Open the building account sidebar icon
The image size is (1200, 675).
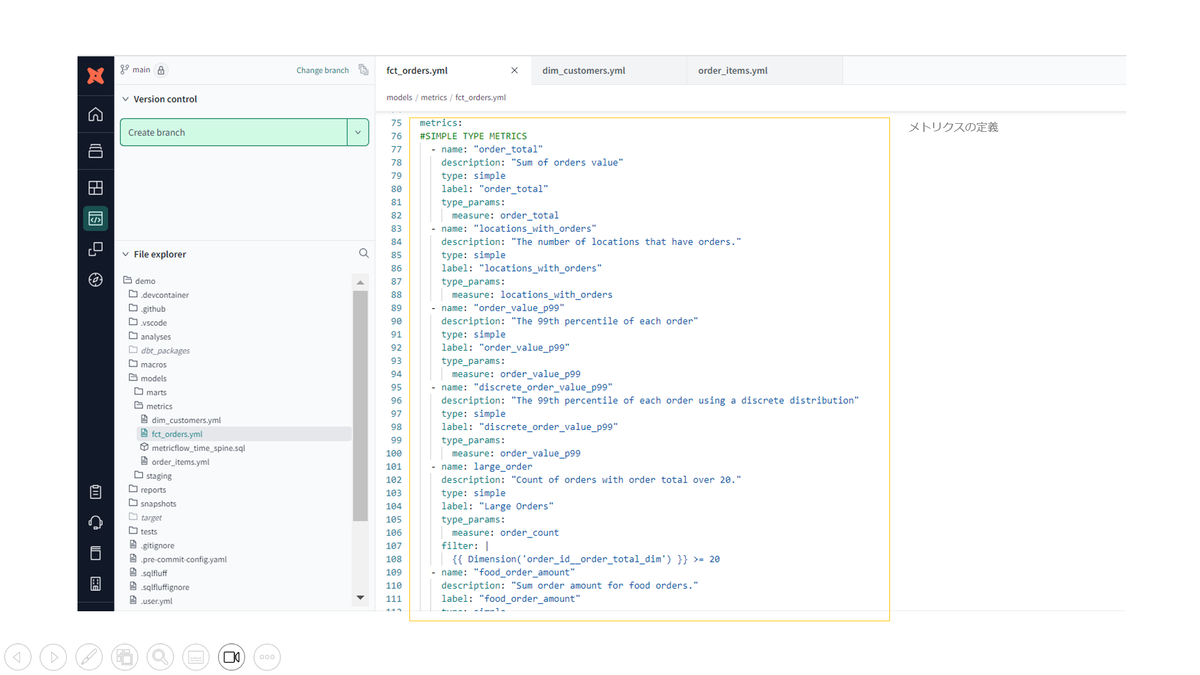[95, 584]
